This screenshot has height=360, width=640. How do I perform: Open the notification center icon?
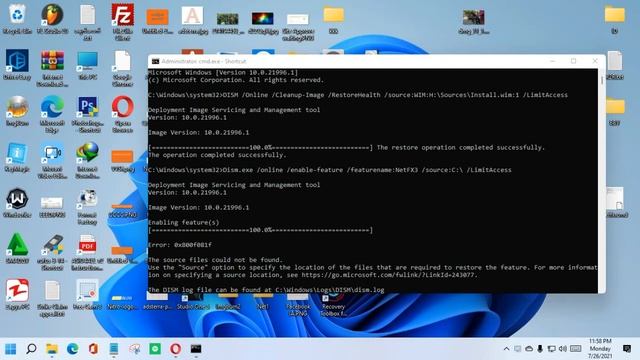click(x=627, y=349)
